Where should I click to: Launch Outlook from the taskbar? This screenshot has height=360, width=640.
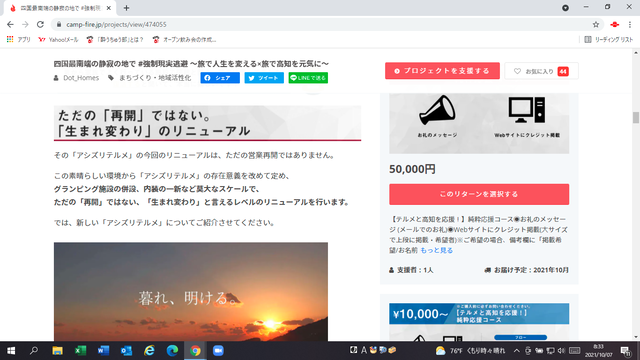(126, 351)
